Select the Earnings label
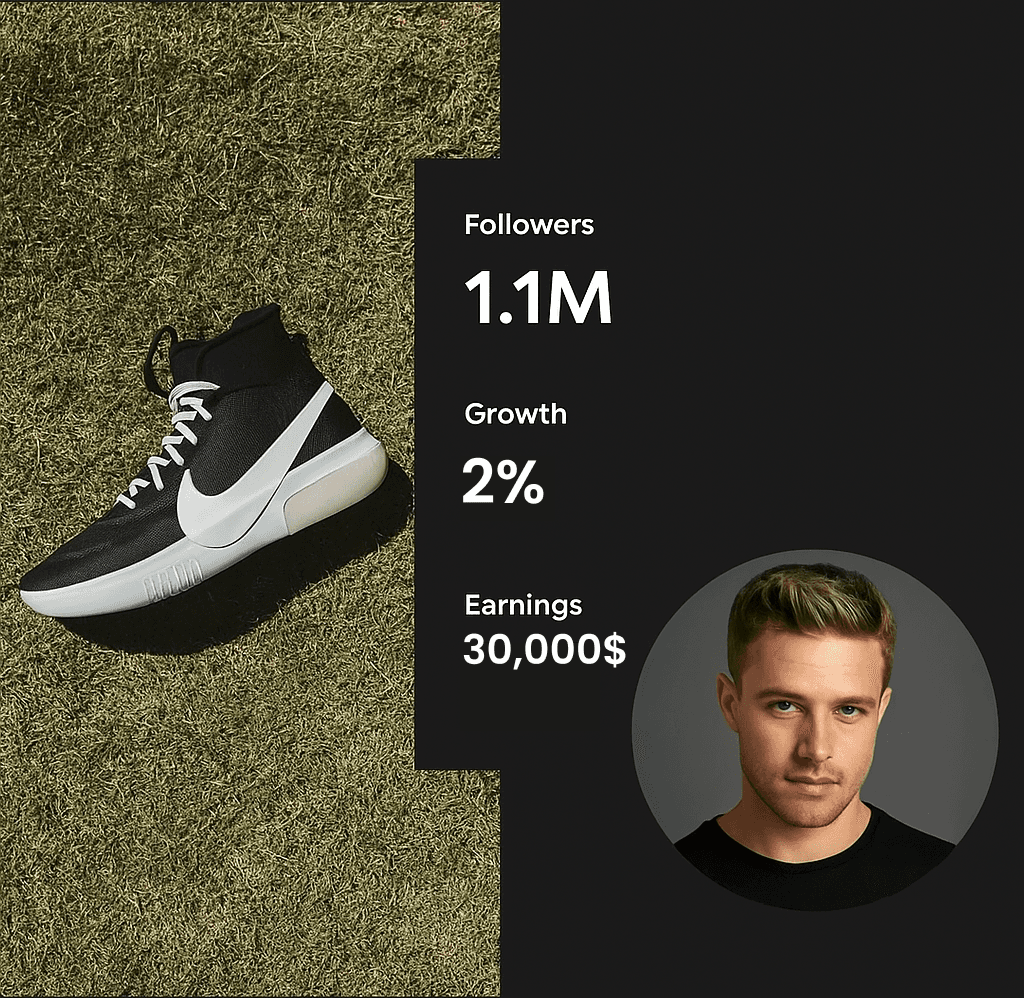Screen dimensions: 1024x998 coord(522,605)
